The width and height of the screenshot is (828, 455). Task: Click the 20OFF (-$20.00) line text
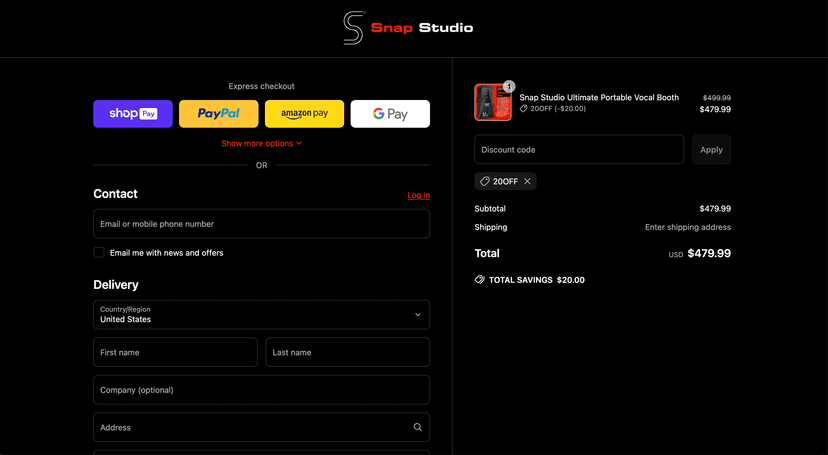coord(558,109)
